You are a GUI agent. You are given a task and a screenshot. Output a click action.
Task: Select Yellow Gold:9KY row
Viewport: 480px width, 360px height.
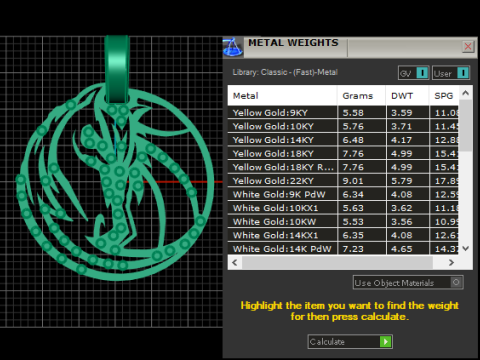point(343,113)
